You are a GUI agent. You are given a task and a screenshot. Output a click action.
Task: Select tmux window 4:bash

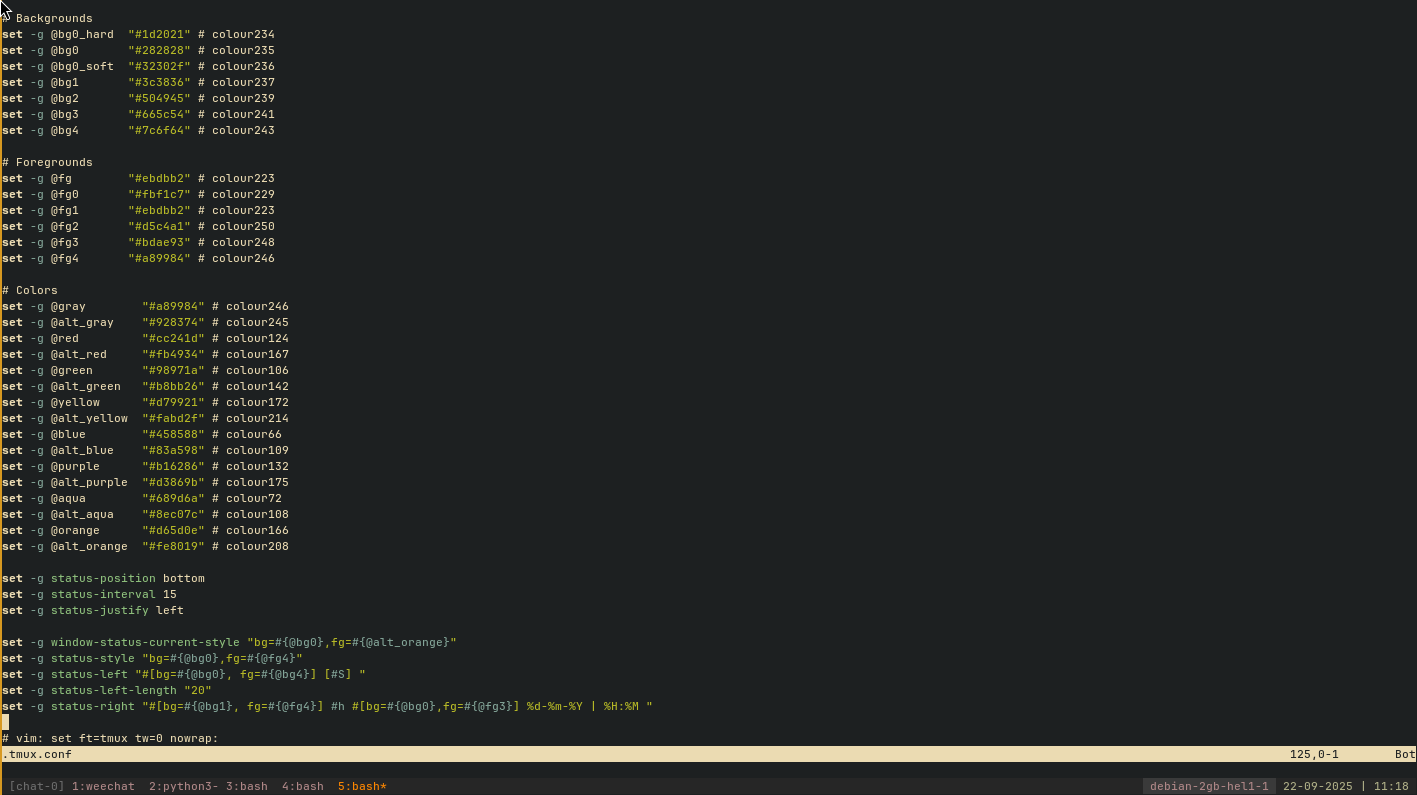(x=302, y=787)
